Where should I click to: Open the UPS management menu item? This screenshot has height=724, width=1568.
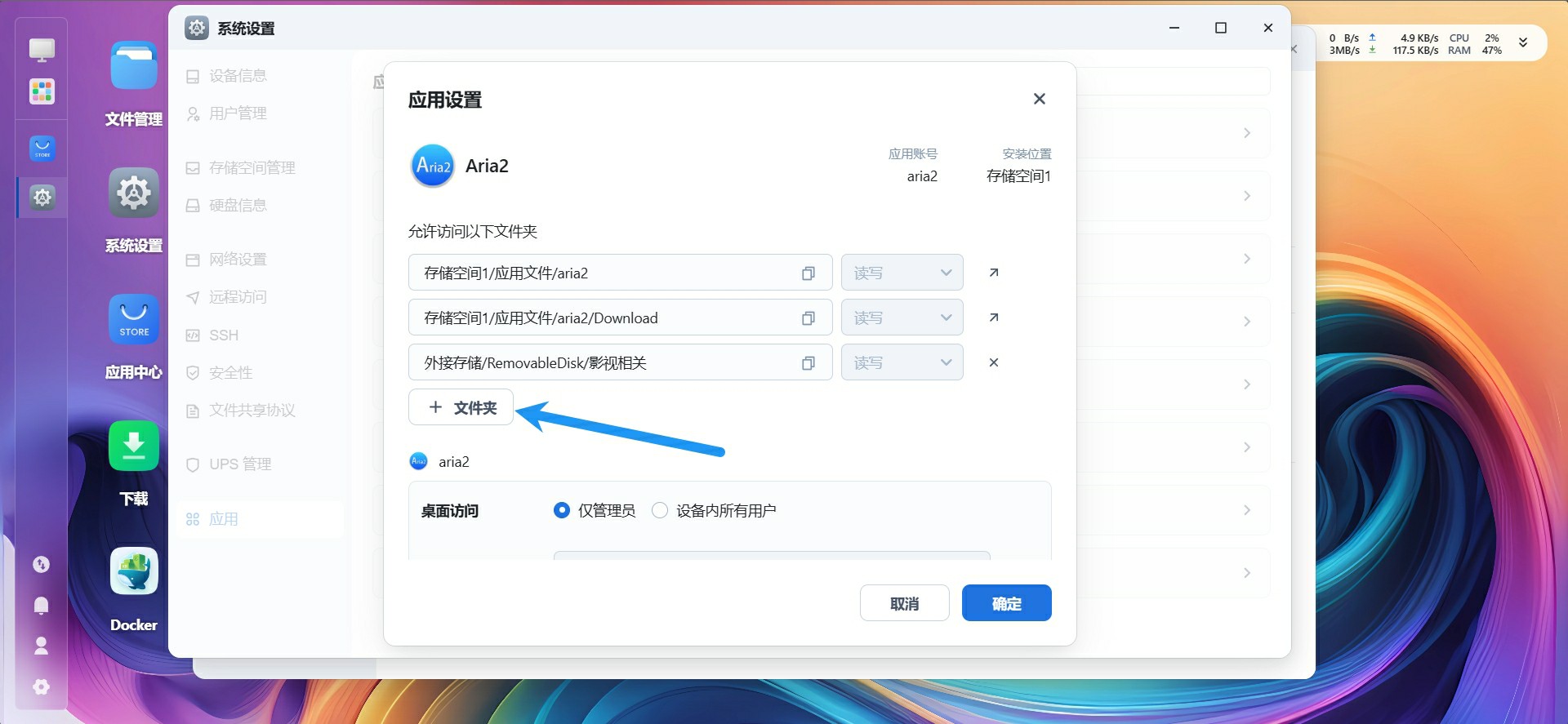point(239,464)
